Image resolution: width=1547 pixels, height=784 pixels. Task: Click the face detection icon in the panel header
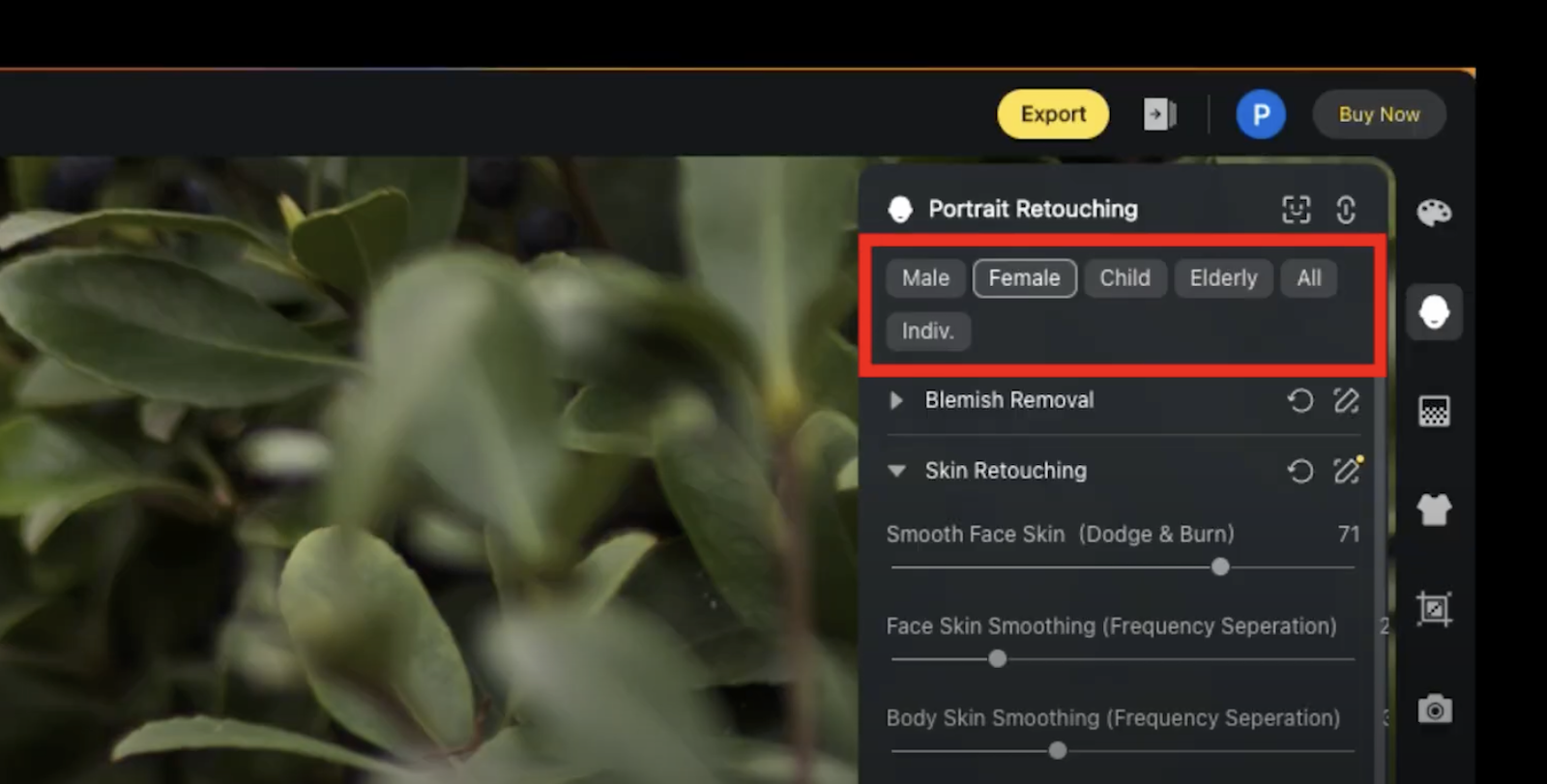tap(1297, 209)
